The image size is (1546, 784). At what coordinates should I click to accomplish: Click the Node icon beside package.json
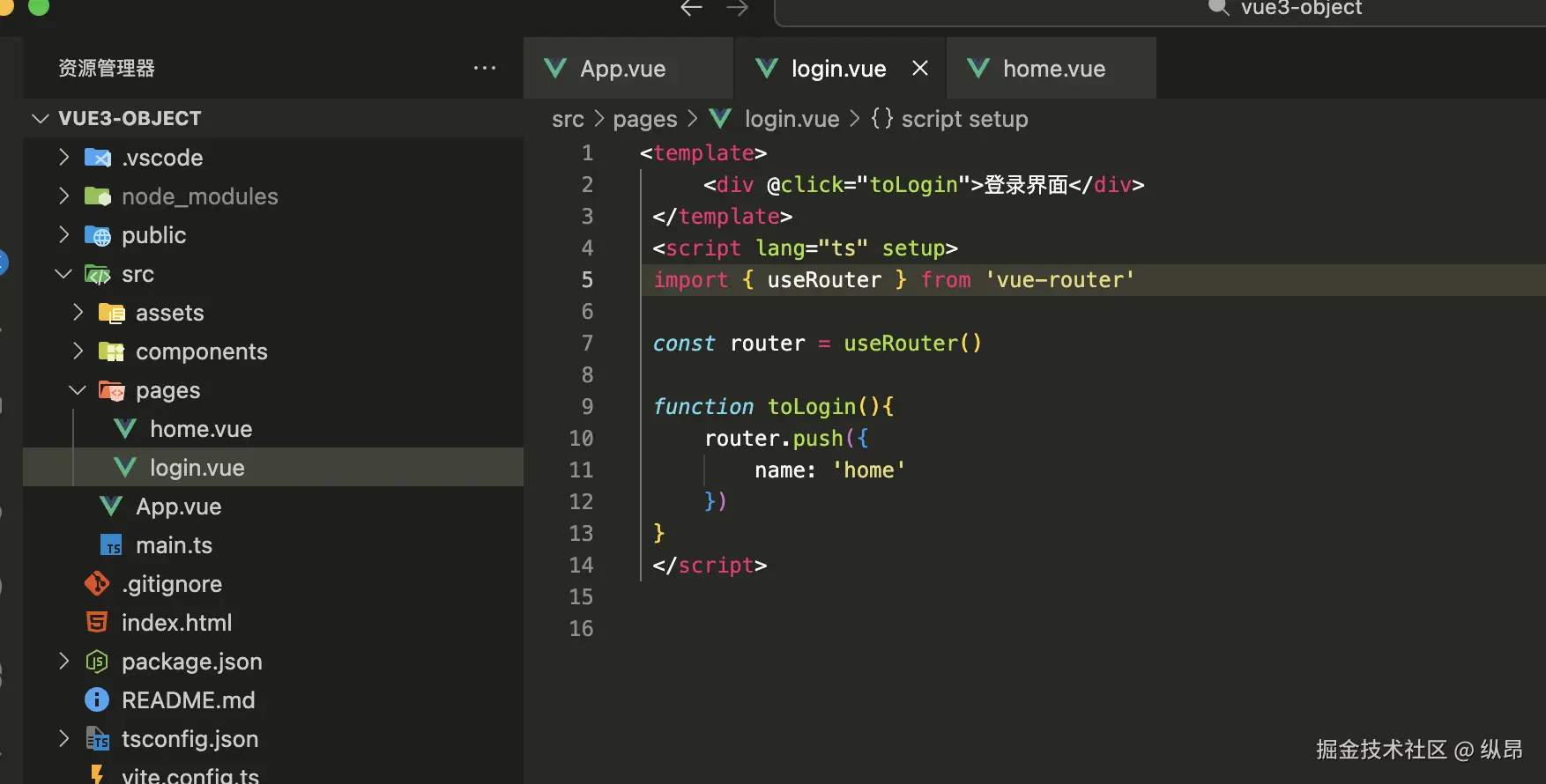(x=97, y=662)
